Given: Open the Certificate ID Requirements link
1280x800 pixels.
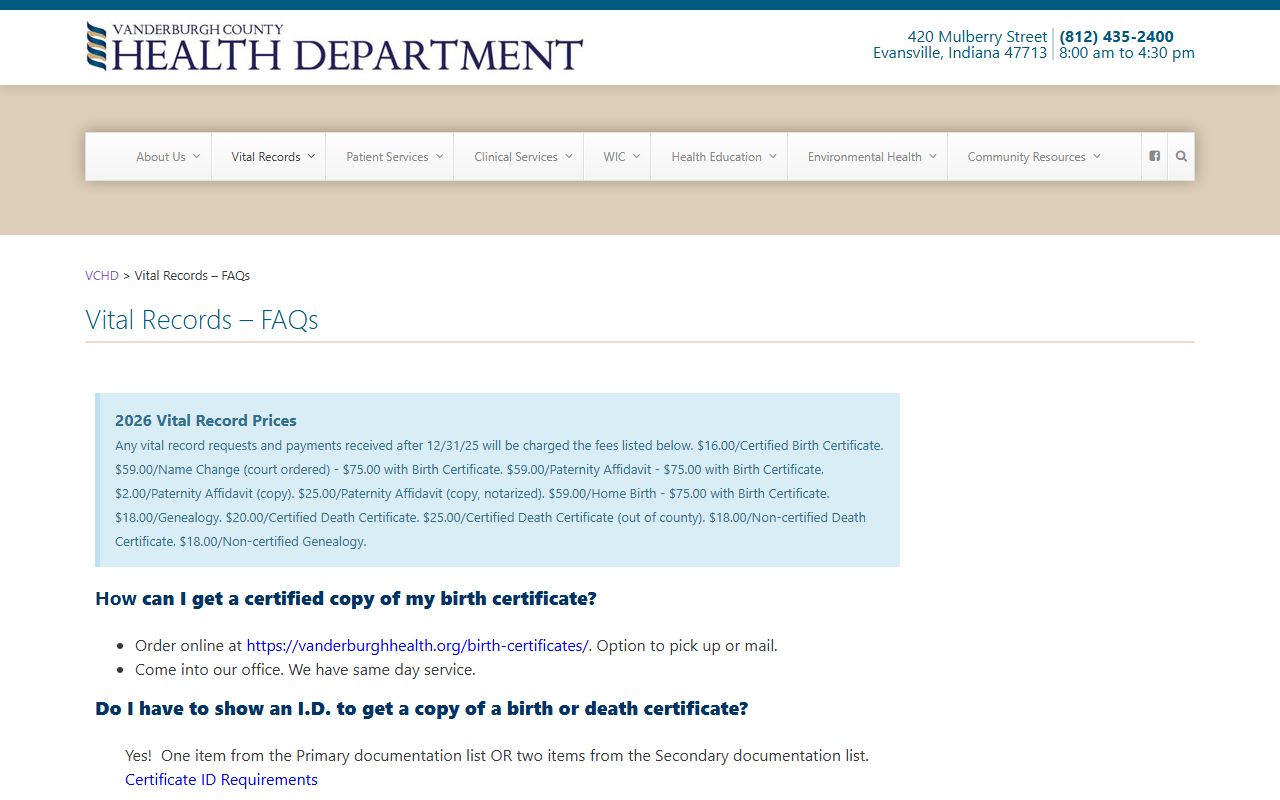Looking at the screenshot, I should click(x=221, y=780).
